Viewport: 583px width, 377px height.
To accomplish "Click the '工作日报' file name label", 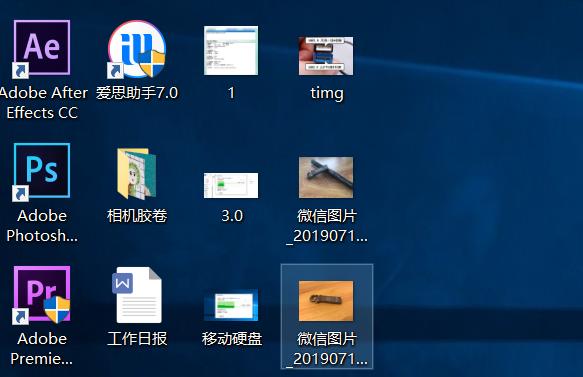I will (137, 339).
